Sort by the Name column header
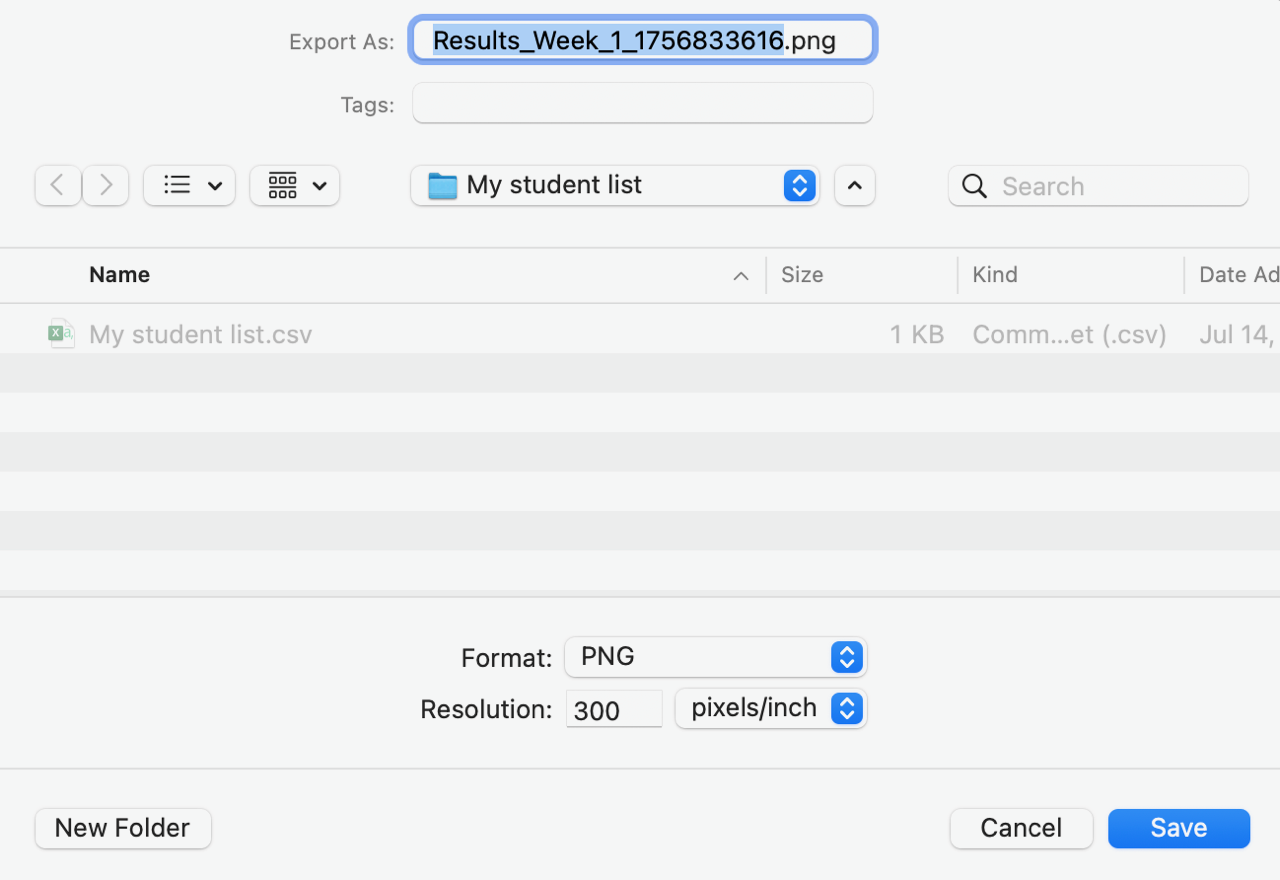 (120, 275)
